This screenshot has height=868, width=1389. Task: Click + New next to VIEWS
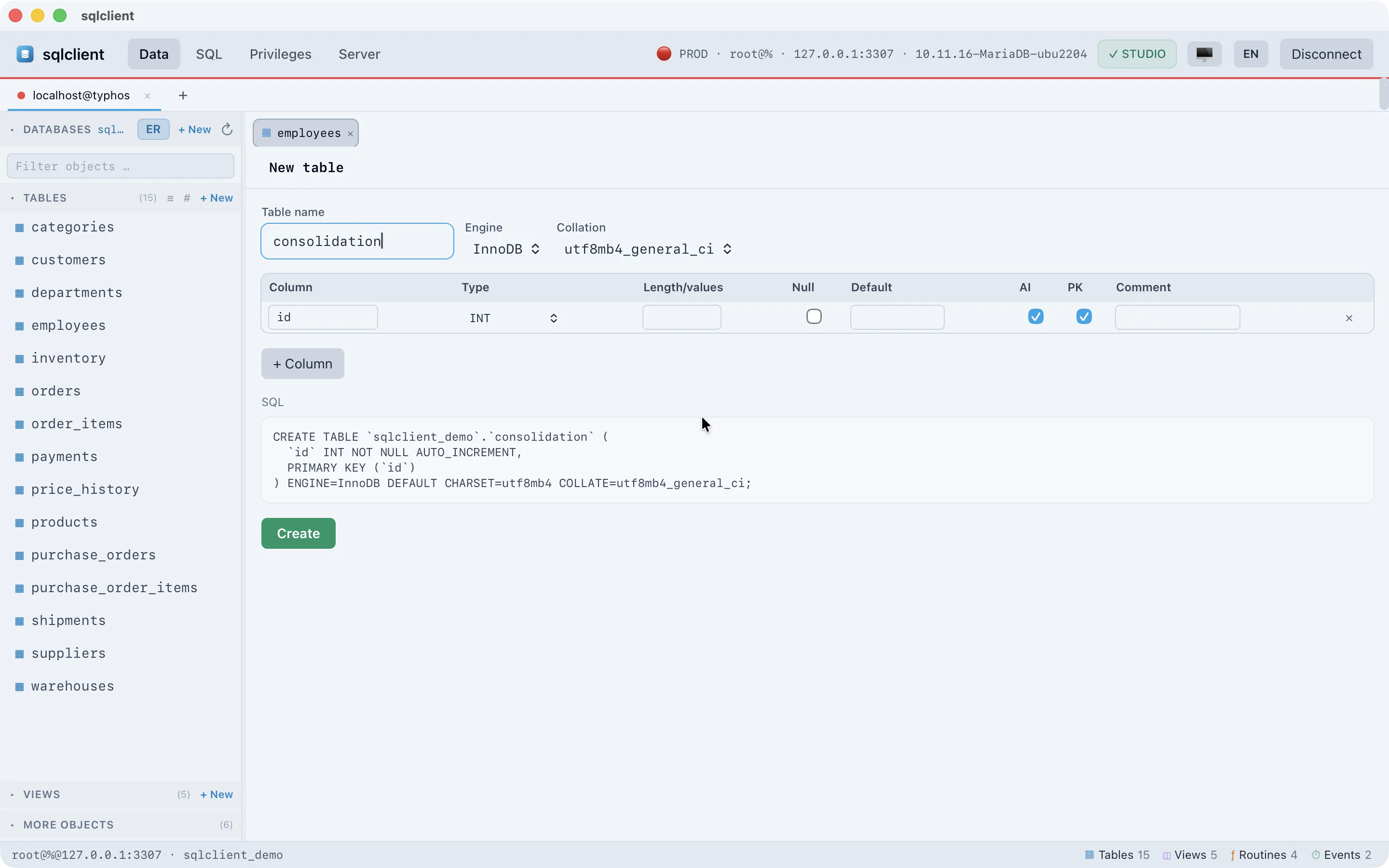tap(217, 795)
